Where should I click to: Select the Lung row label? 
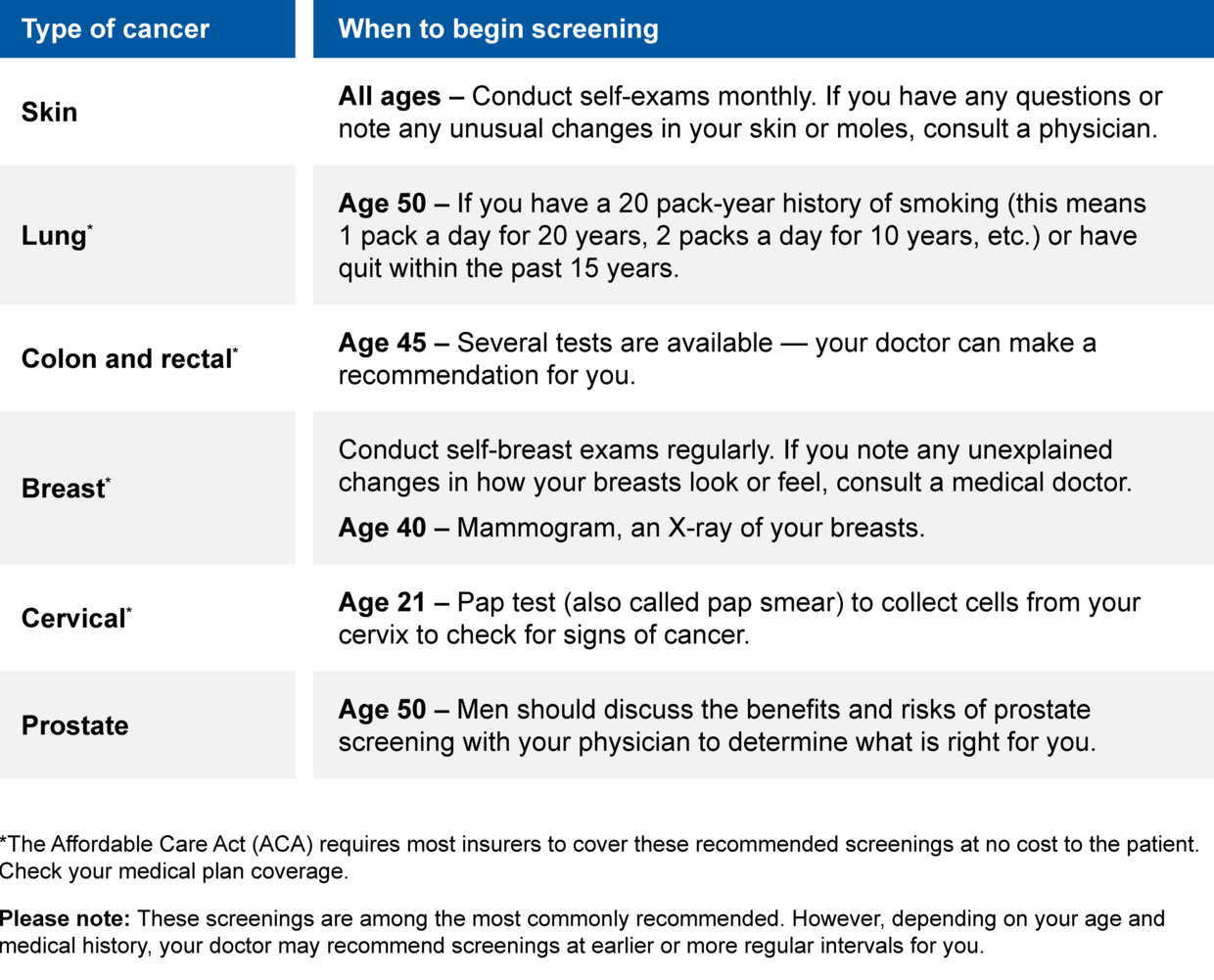coord(55,236)
